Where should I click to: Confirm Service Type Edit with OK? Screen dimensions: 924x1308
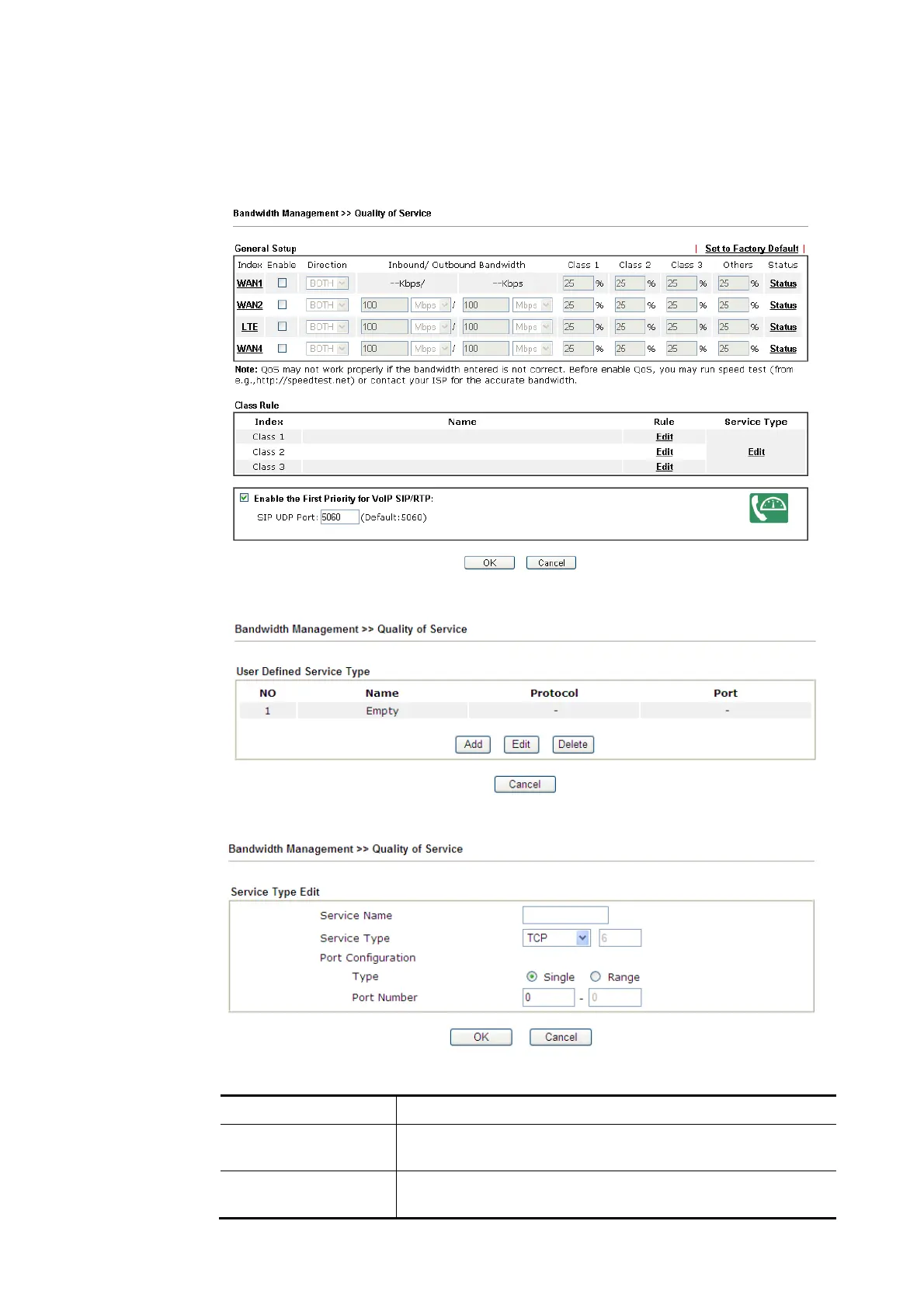[481, 1037]
